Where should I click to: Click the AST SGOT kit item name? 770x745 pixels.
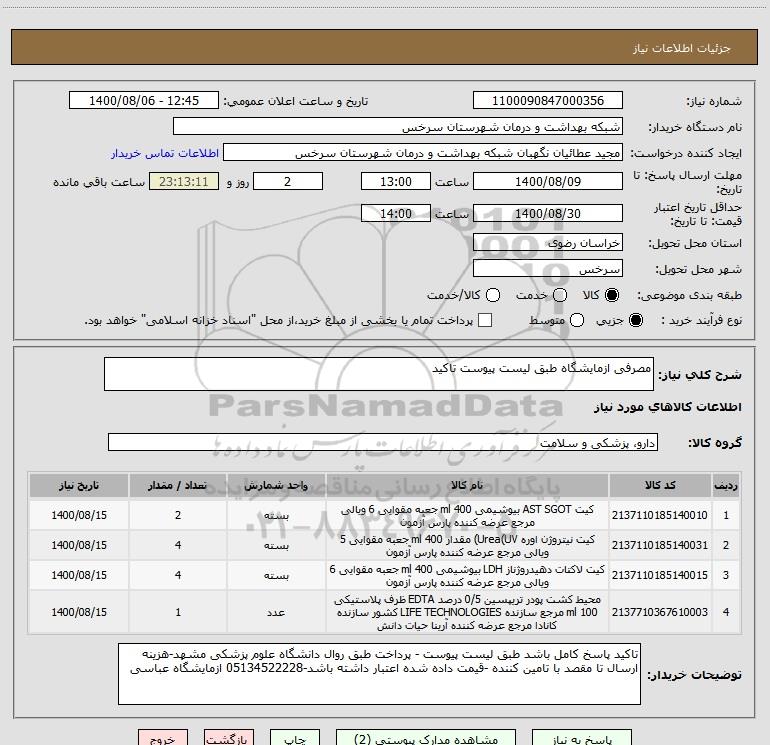[x=467, y=516]
